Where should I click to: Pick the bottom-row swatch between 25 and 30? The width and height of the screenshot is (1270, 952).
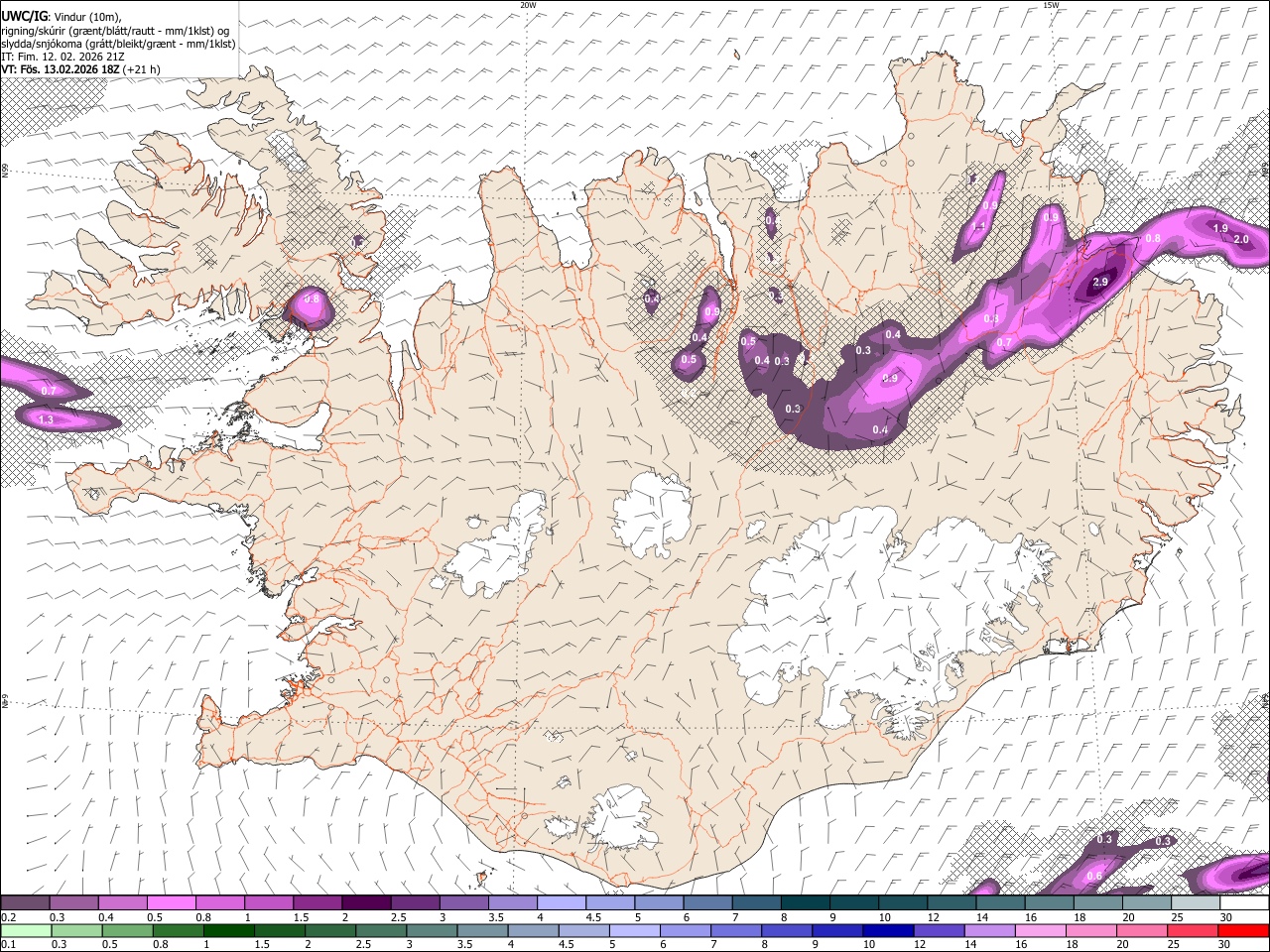pyautogui.click(x=1192, y=930)
